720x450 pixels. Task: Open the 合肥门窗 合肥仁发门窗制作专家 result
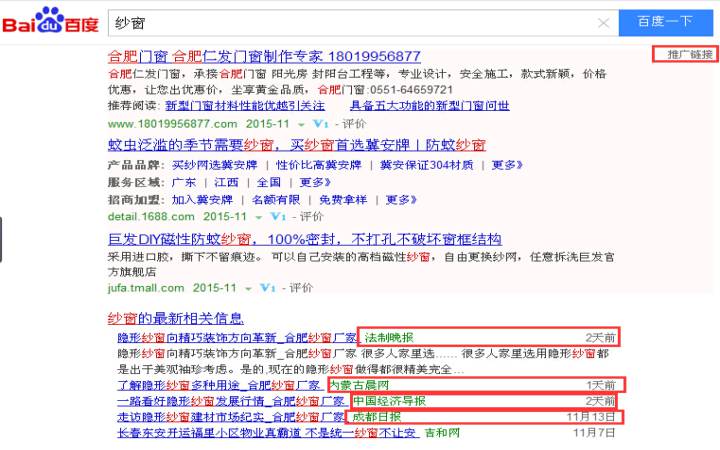pyautogui.click(x=264, y=56)
